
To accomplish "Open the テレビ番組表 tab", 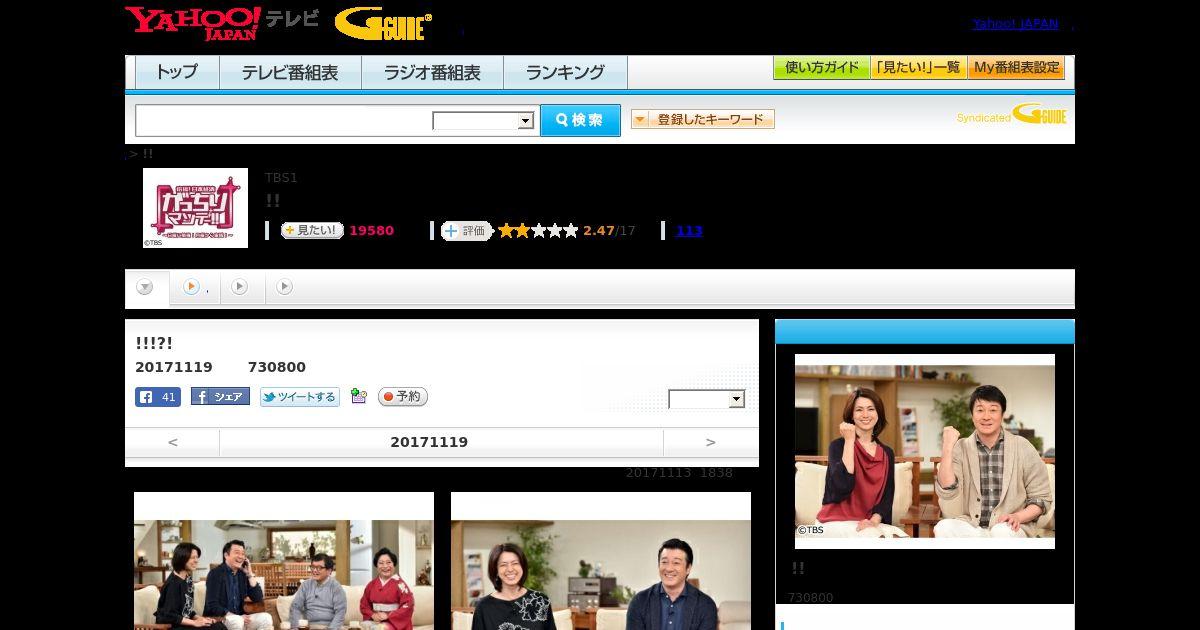I will 290,73.
